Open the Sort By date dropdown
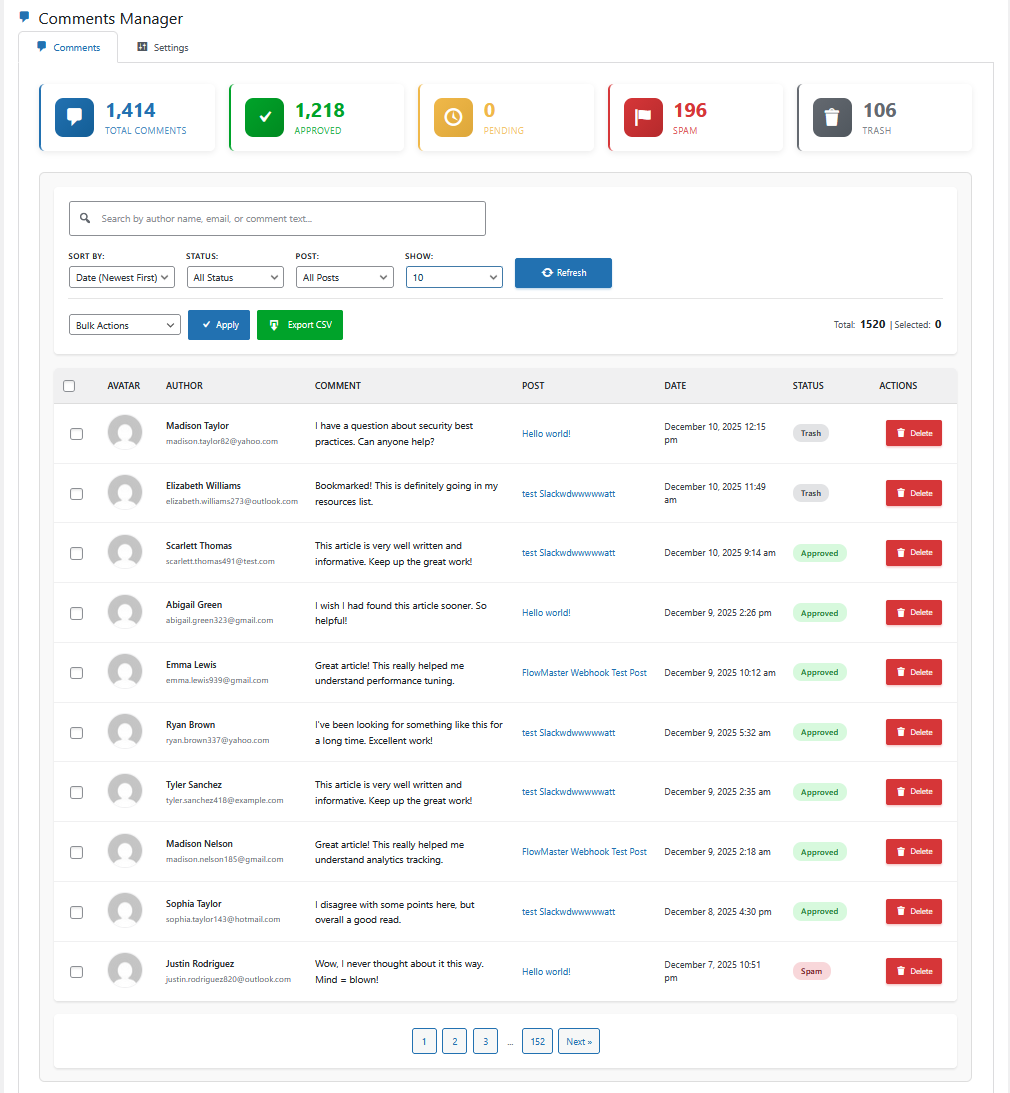 122,277
